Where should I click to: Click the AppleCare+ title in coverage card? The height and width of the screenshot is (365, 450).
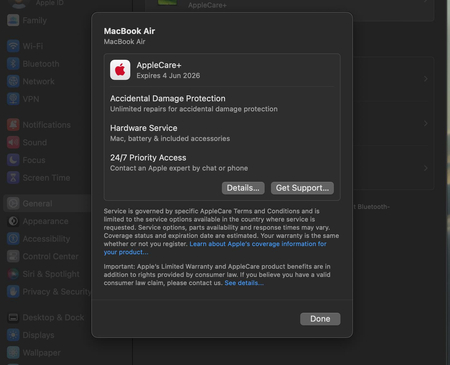(x=159, y=65)
